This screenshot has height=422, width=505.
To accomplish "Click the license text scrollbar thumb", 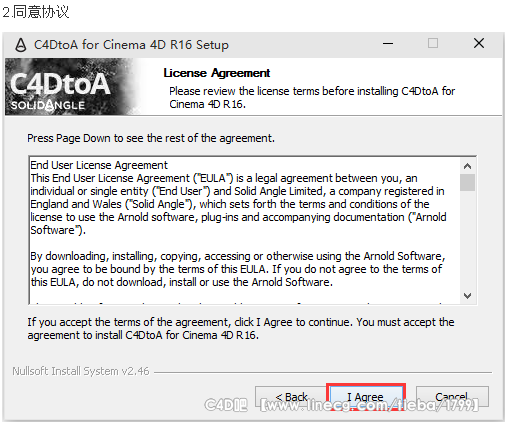I will coord(467,182).
